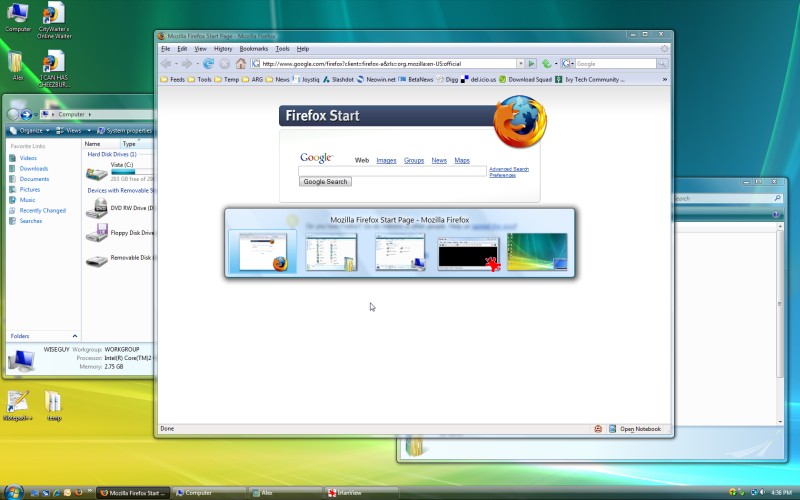800x500 pixels.
Task: Click the Windows Start orb
Action: click(12, 492)
